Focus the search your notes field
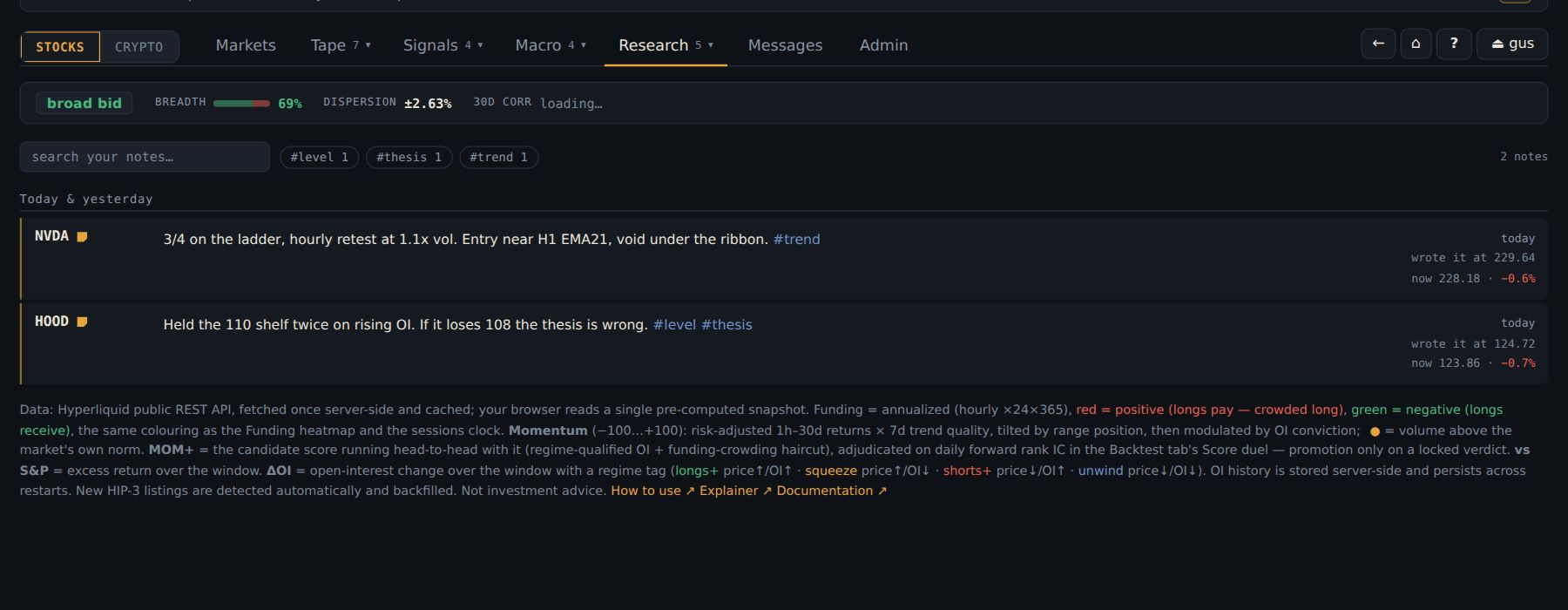 click(145, 157)
